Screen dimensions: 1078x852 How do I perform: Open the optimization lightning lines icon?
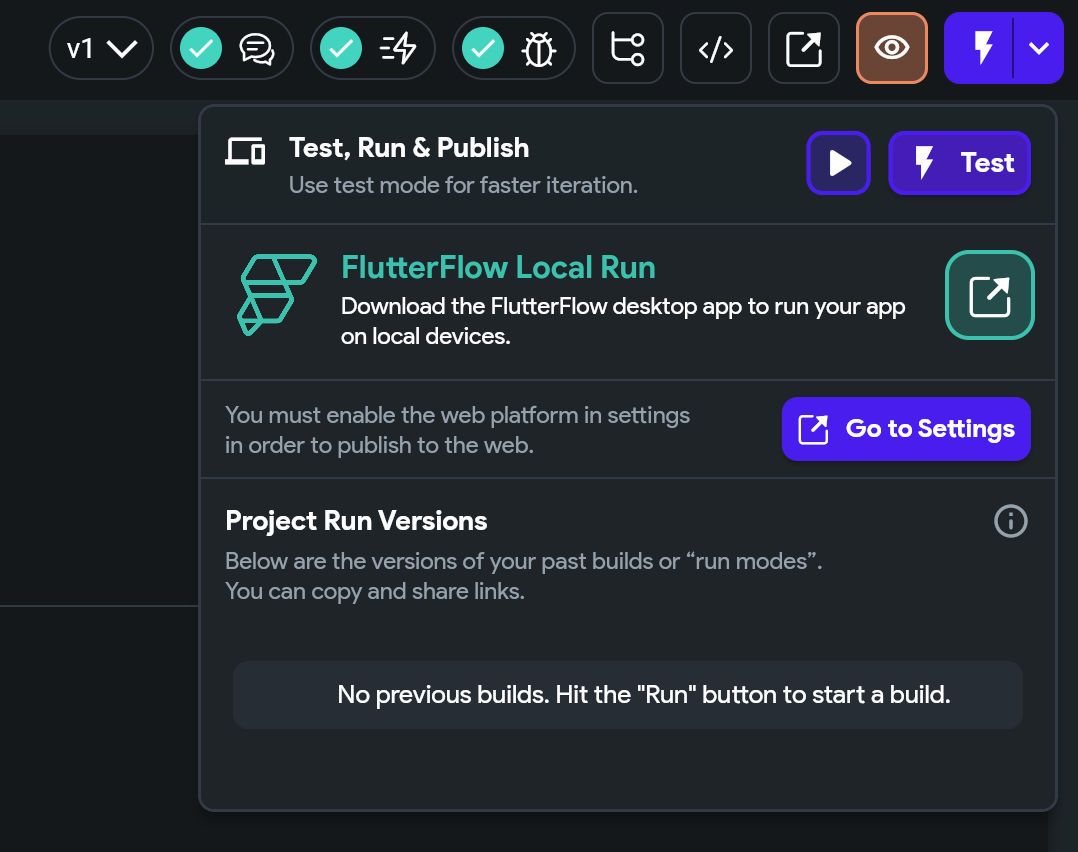[397, 49]
